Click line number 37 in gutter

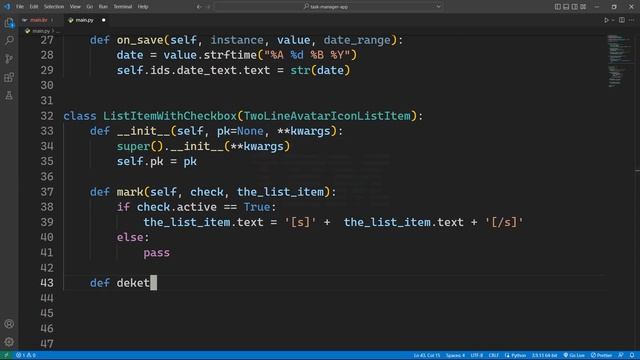(x=47, y=192)
